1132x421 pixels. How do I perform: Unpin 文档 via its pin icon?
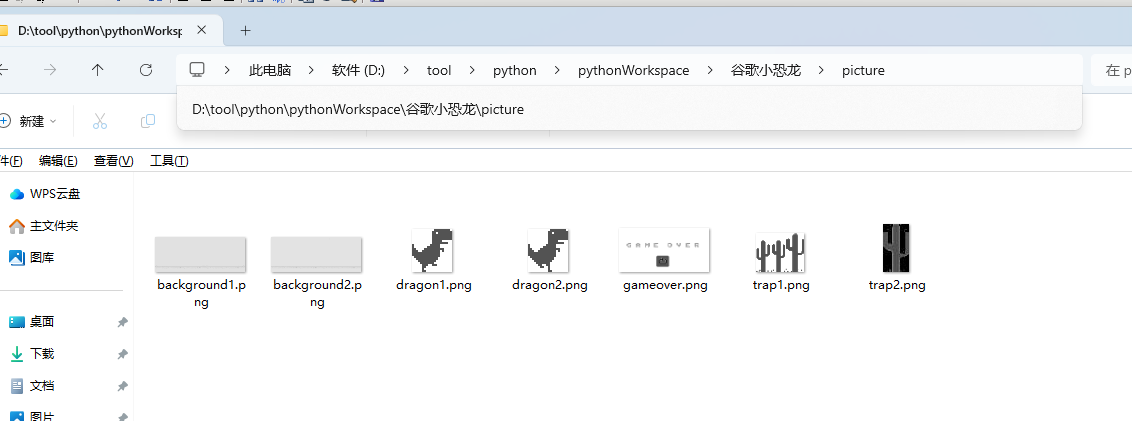[x=123, y=386]
